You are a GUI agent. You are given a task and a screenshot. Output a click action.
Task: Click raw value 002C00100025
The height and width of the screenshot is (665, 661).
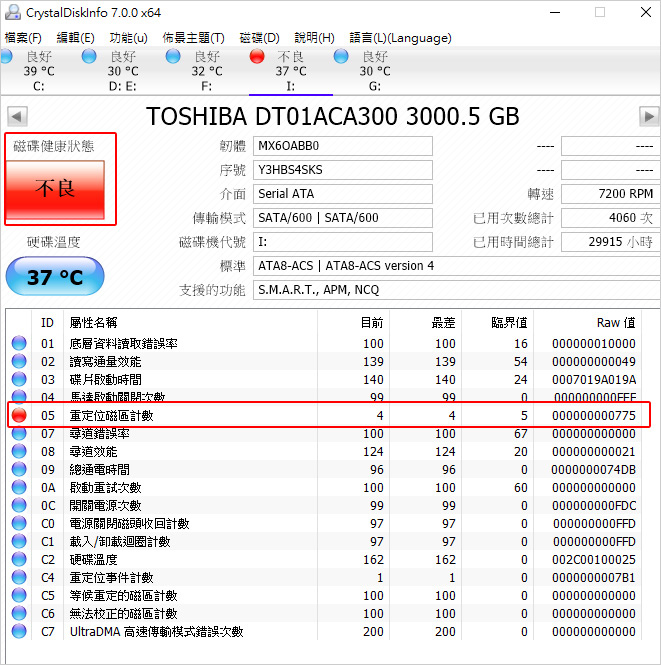(594, 560)
